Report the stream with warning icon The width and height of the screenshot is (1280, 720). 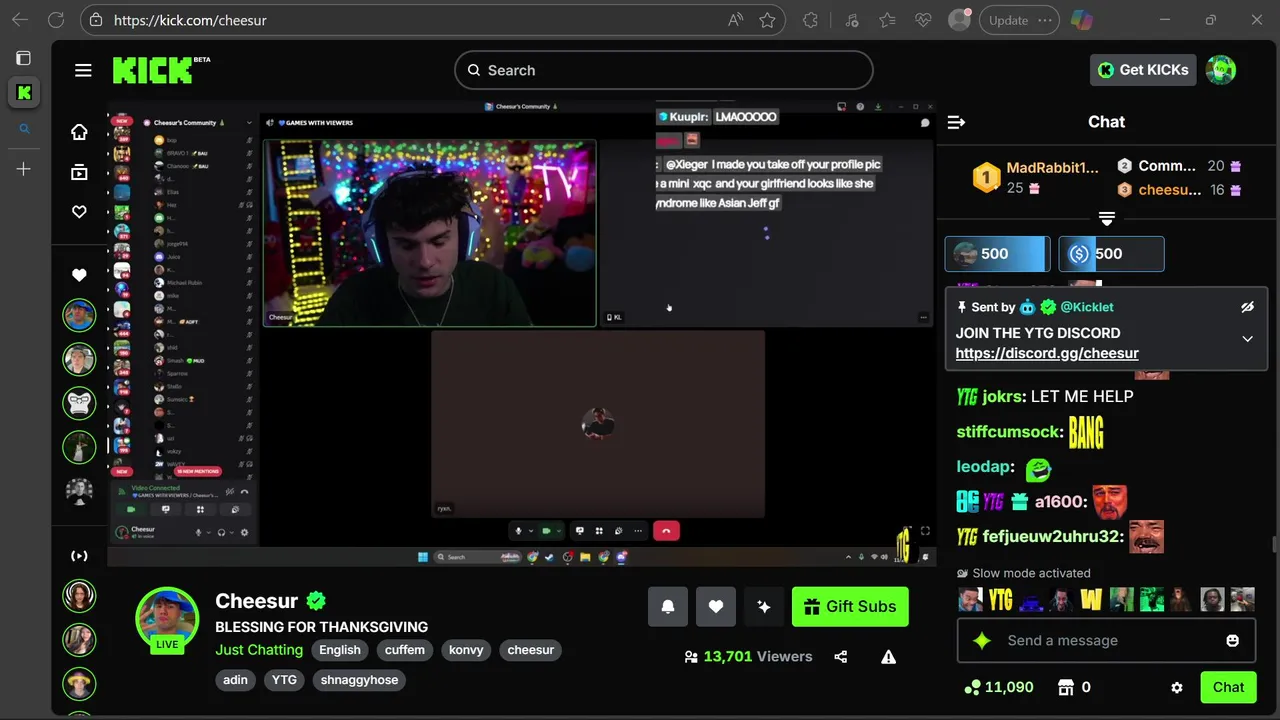point(888,657)
